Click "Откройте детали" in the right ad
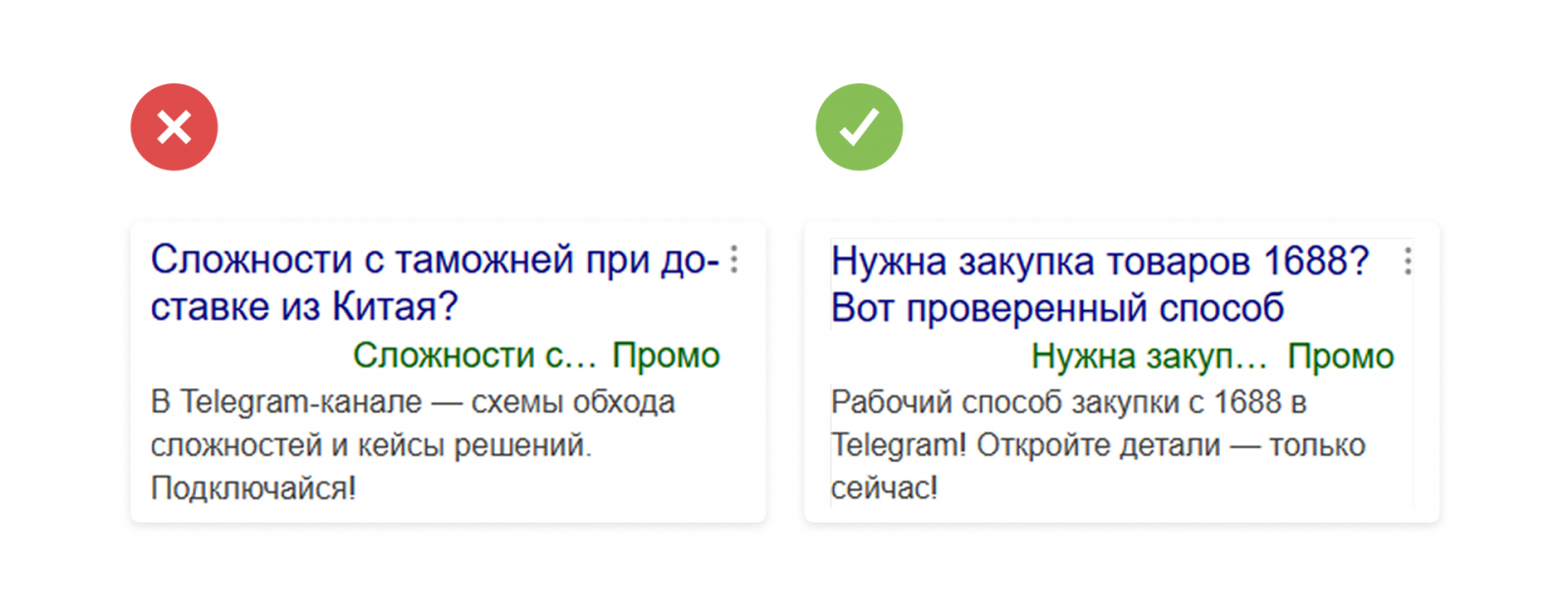Viewport: 1568px width, 605px height. tap(1099, 445)
